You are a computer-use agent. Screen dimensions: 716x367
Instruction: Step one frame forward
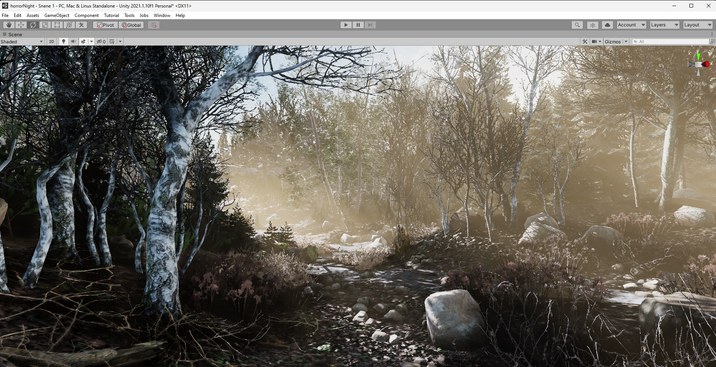pos(370,25)
